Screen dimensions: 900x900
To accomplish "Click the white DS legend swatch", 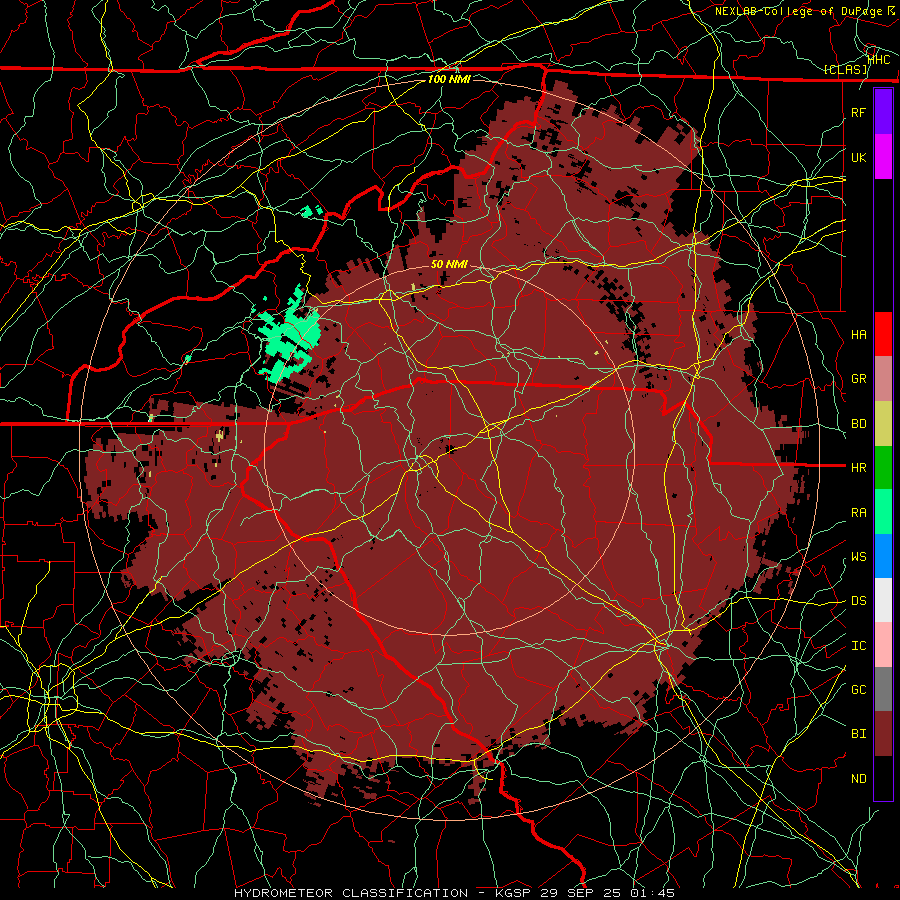I will [x=883, y=600].
